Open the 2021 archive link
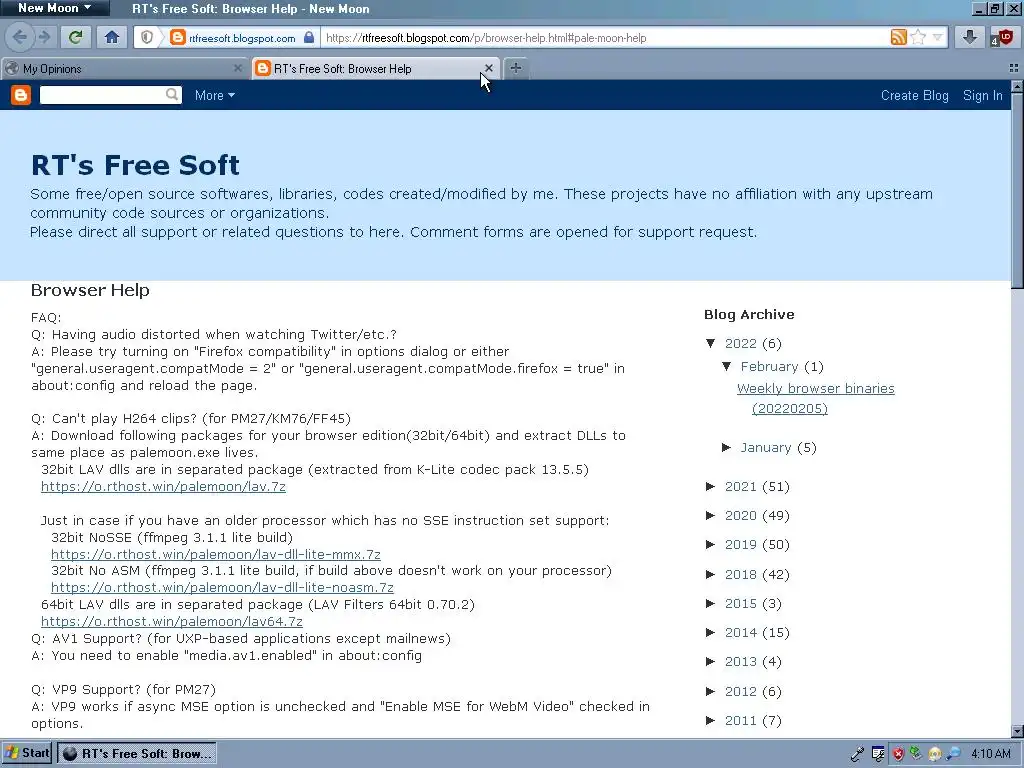The height and width of the screenshot is (768, 1024). coord(741,487)
